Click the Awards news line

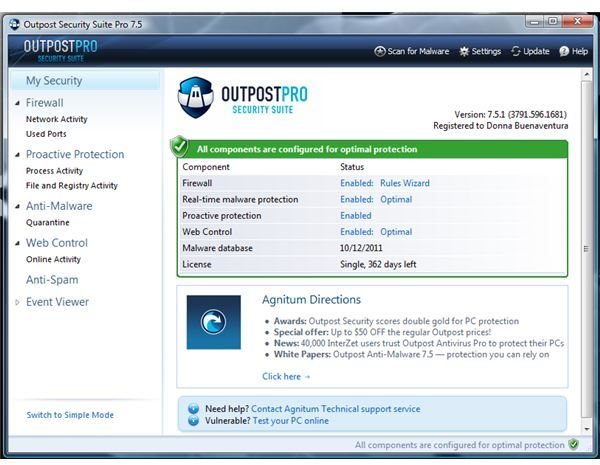[x=396, y=321]
